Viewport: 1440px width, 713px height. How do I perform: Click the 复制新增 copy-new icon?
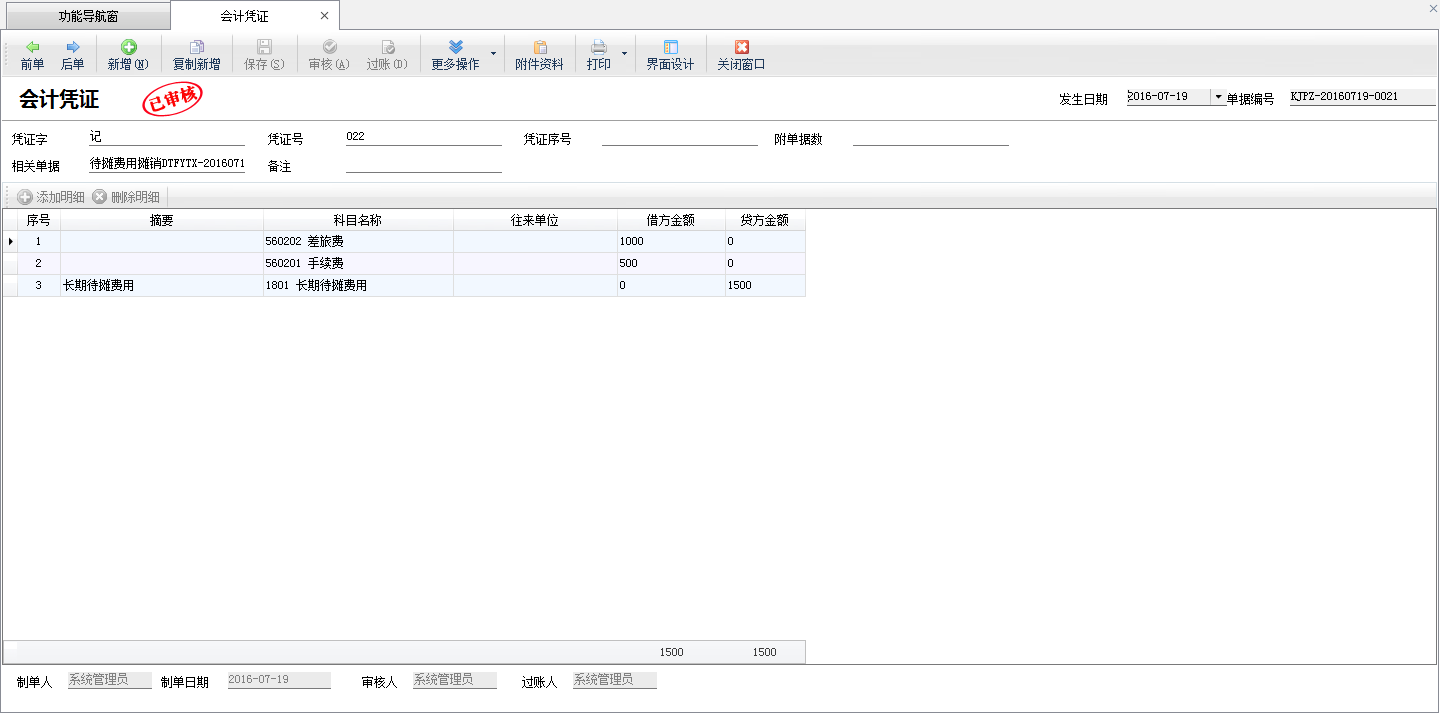click(196, 48)
